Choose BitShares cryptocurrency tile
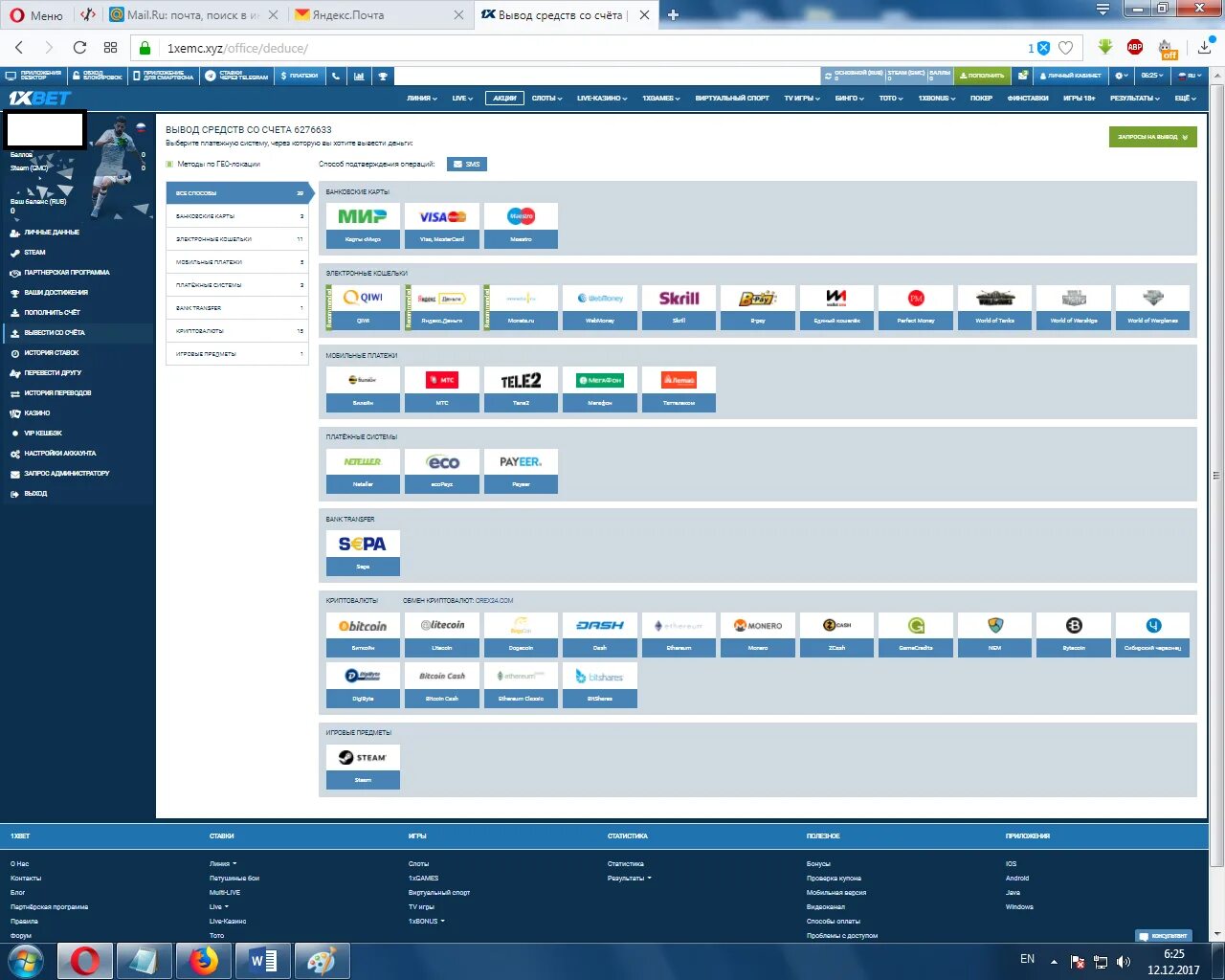Viewport: 1225px width, 980px height. [600, 685]
